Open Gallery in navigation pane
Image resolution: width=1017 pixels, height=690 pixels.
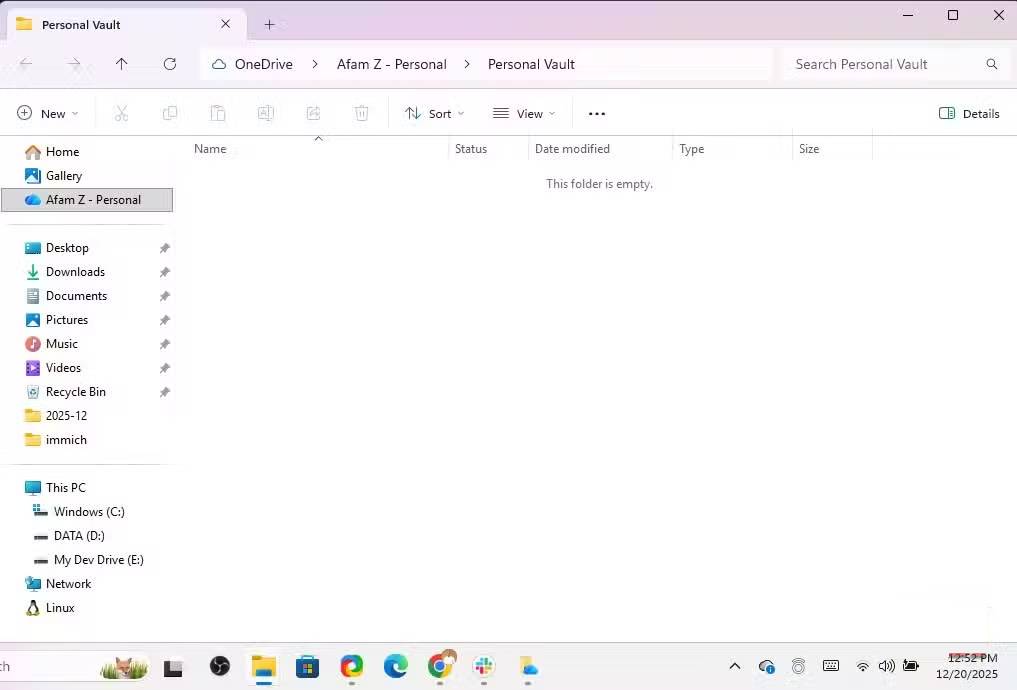[x=64, y=176]
